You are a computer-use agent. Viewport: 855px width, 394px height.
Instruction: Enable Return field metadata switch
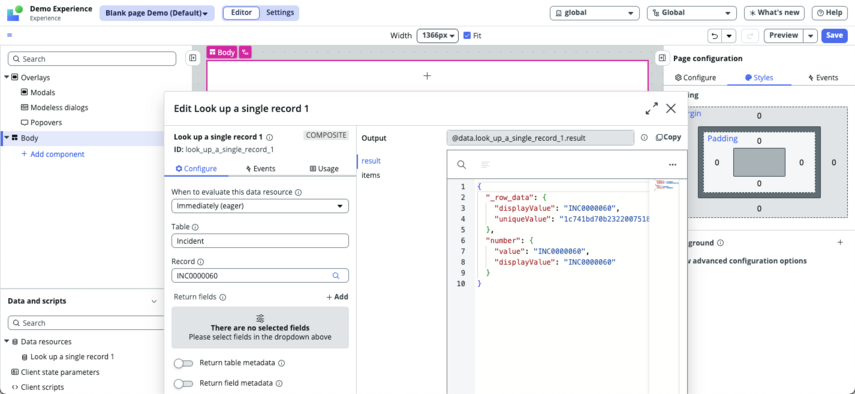(183, 384)
